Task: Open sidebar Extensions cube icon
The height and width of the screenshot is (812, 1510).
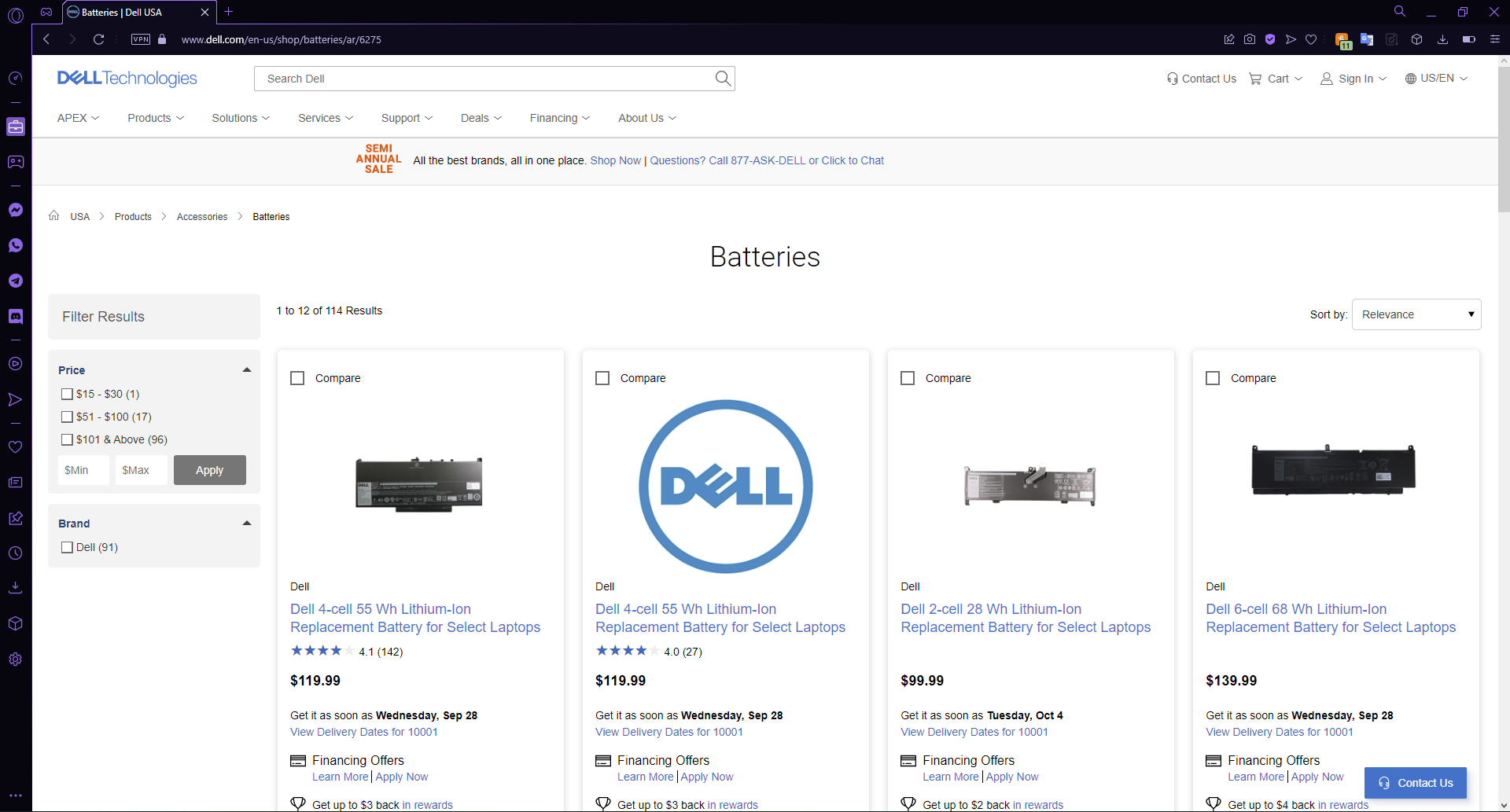Action: pos(16,623)
